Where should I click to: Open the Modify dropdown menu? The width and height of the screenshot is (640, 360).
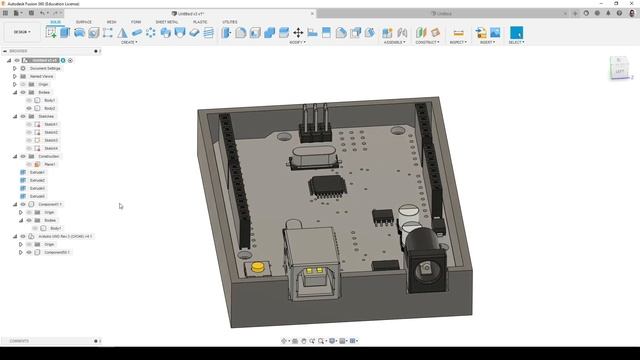(298, 42)
